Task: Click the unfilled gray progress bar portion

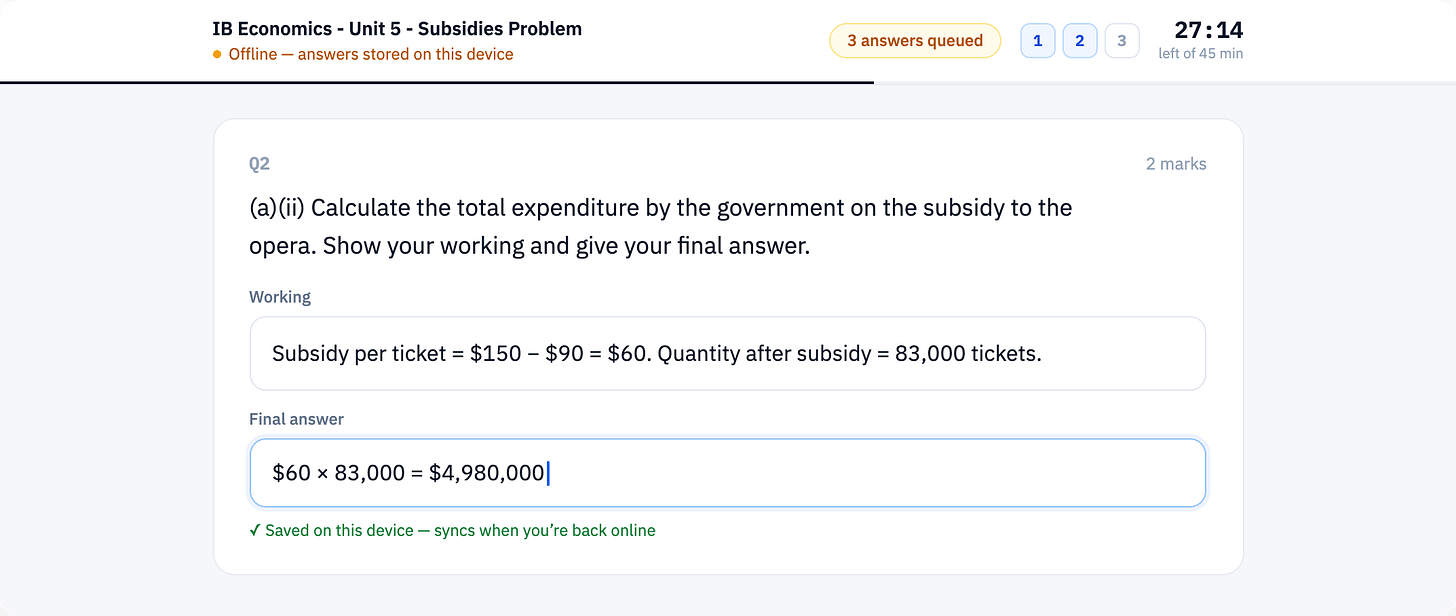Action: tap(1165, 82)
